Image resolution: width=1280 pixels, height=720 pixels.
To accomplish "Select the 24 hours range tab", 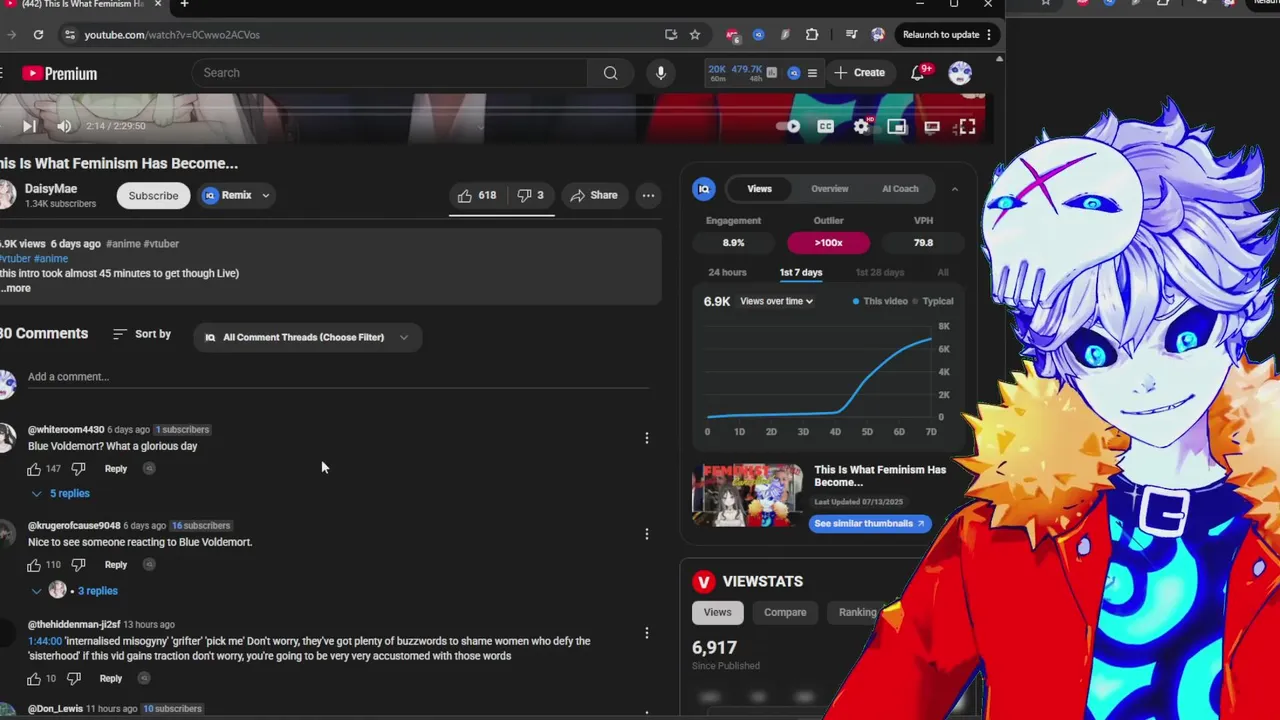I will click(727, 272).
